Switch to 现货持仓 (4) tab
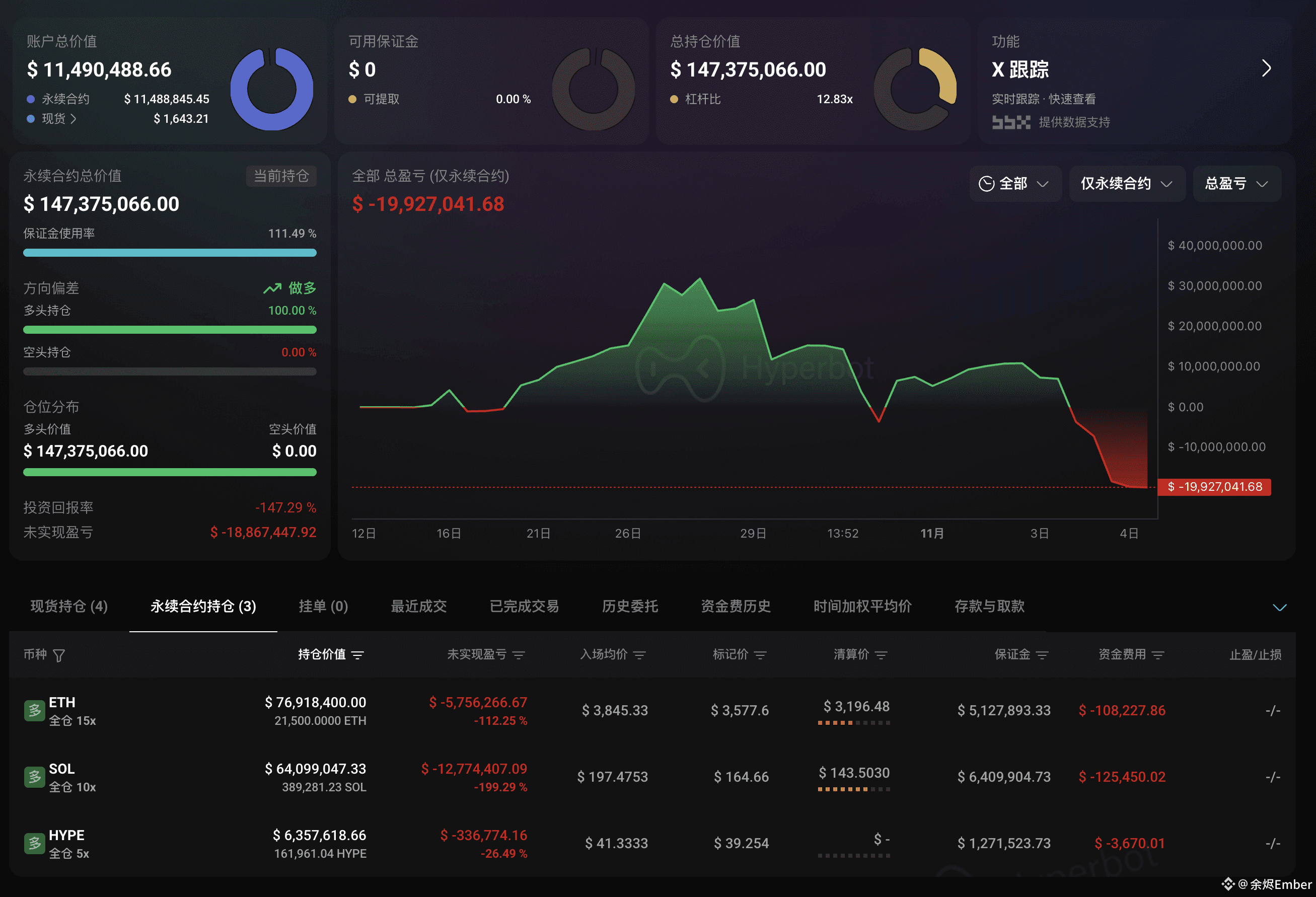Image resolution: width=1316 pixels, height=897 pixels. pos(69,607)
